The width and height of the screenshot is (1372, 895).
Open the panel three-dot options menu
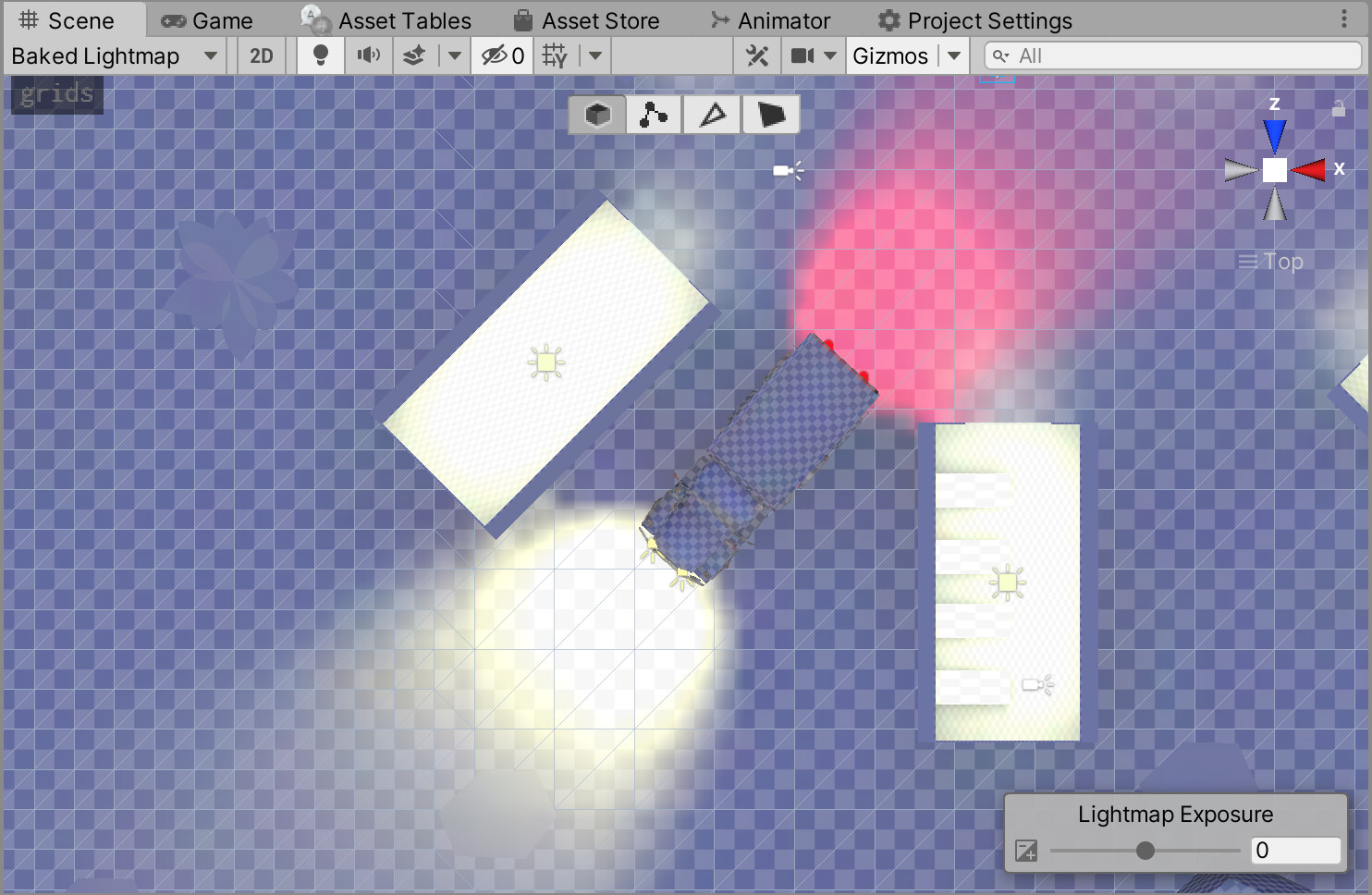click(1344, 19)
